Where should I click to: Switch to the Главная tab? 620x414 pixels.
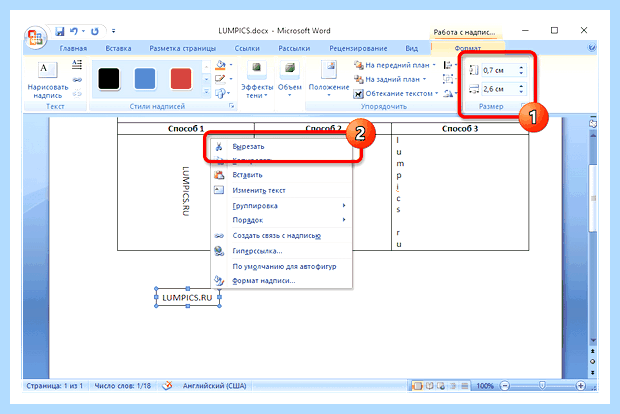tap(73, 48)
